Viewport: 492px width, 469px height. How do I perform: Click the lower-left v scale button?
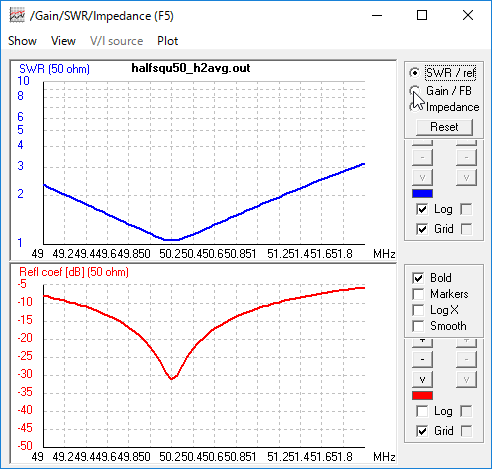point(422,379)
